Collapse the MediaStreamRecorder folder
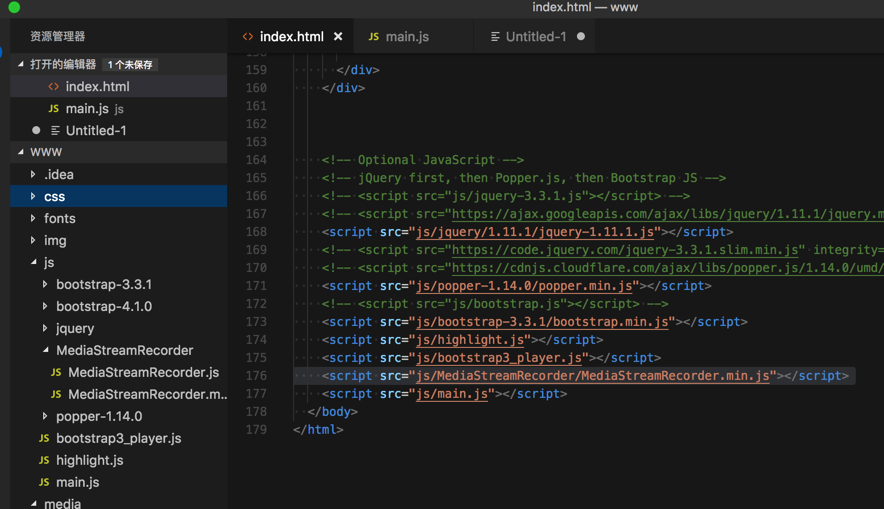The image size is (884, 509). tap(45, 351)
